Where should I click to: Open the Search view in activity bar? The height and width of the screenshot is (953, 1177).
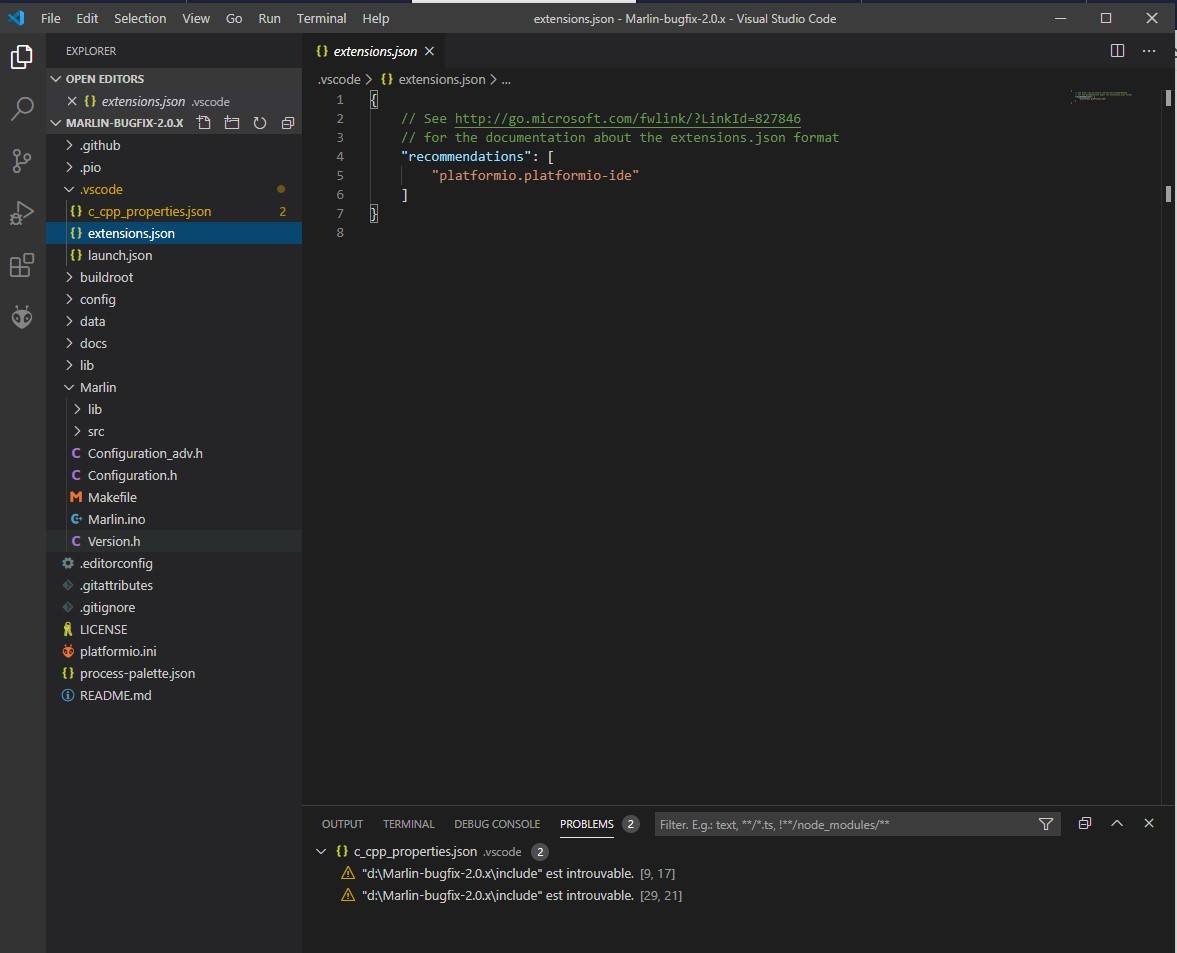click(22, 109)
